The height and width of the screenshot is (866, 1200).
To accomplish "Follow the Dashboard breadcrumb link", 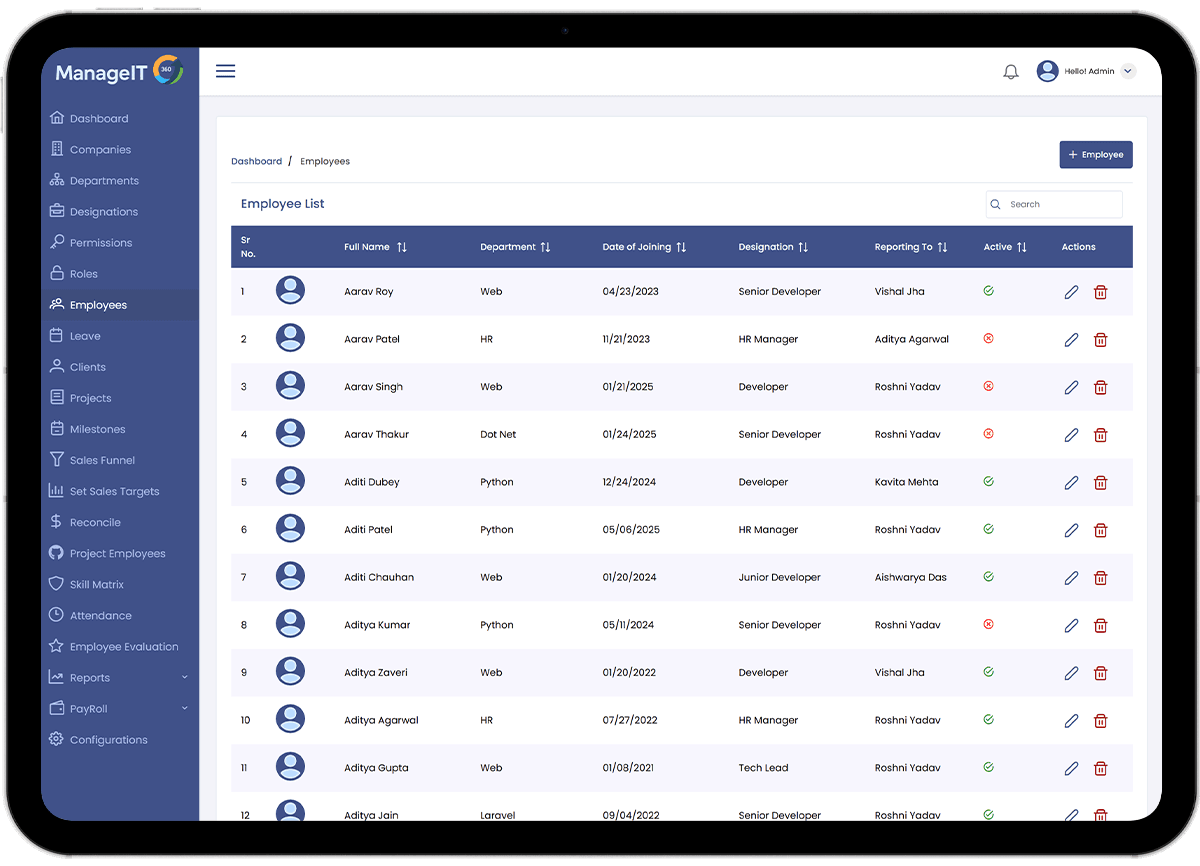I will 256,161.
